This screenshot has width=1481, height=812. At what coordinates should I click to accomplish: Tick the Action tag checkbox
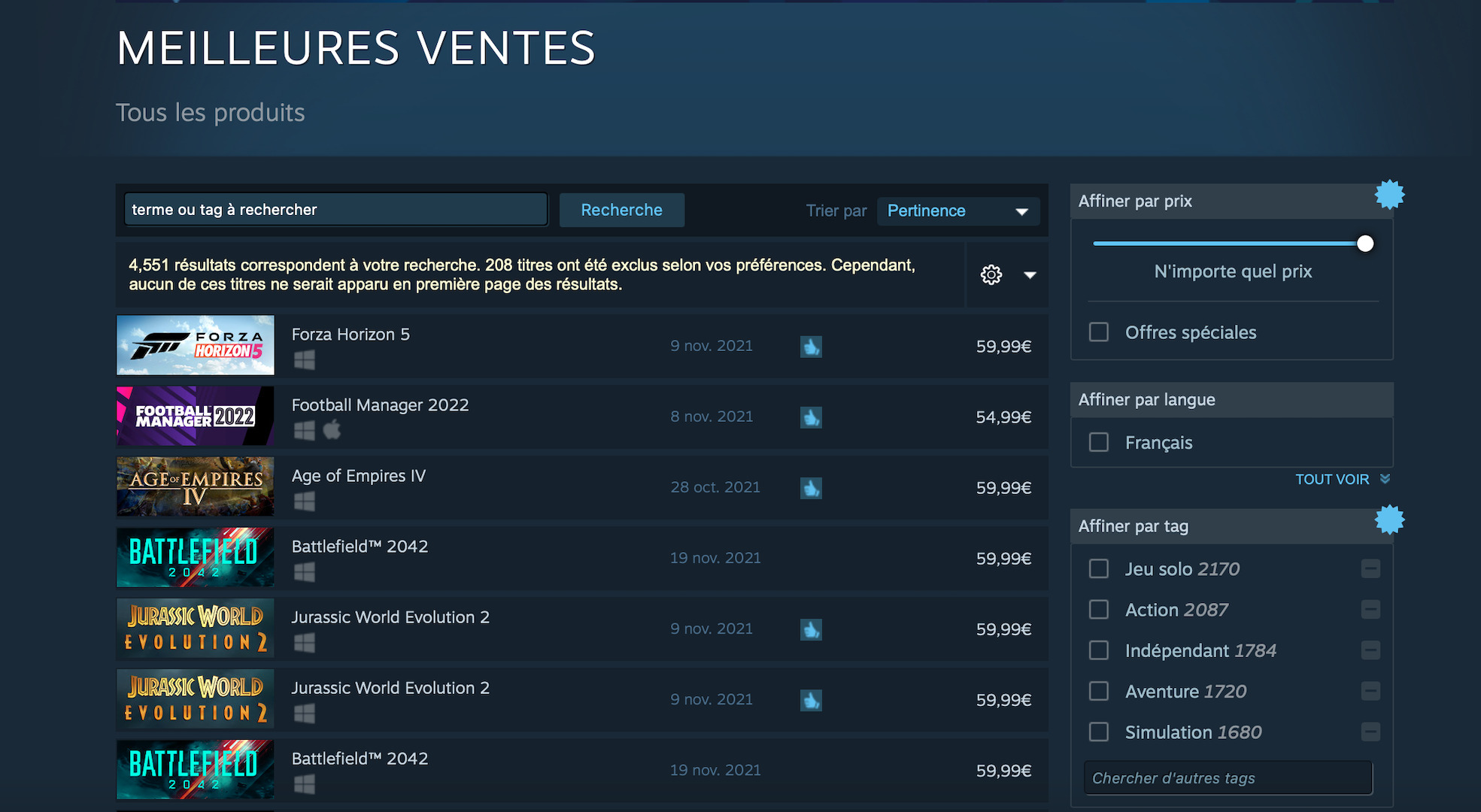tap(1099, 609)
